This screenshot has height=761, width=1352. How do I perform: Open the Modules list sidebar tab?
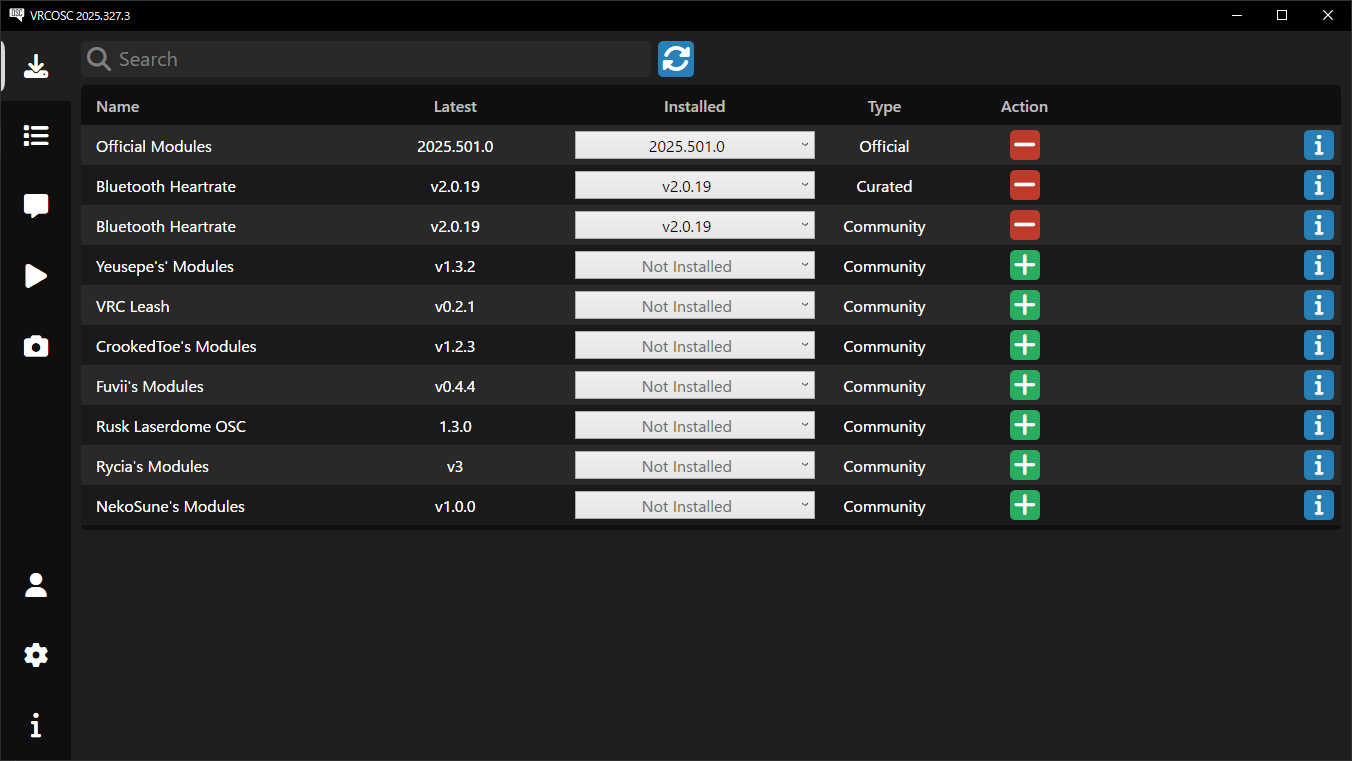click(x=36, y=136)
